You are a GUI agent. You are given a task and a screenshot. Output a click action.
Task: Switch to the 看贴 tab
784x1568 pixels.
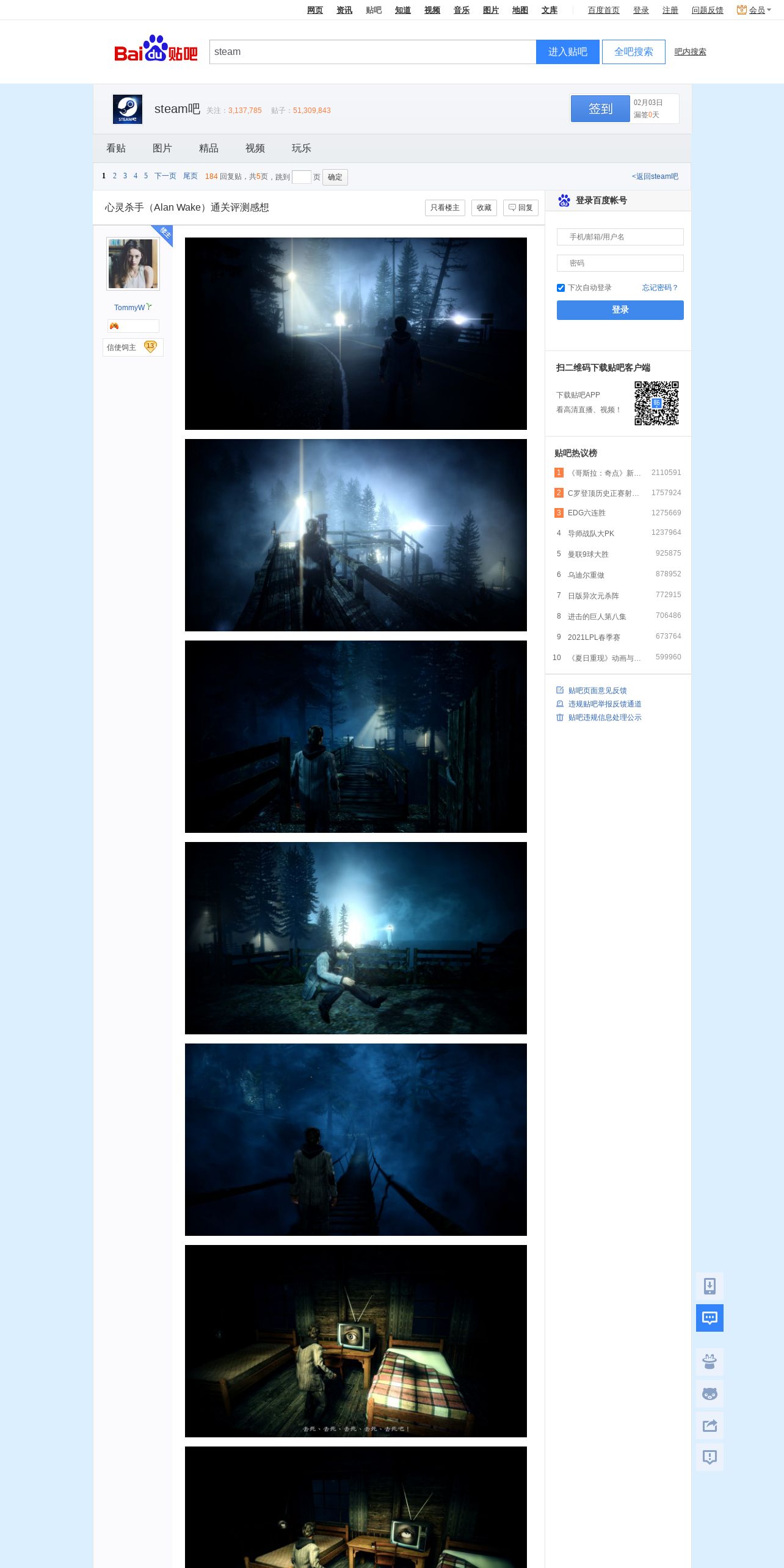[x=116, y=148]
